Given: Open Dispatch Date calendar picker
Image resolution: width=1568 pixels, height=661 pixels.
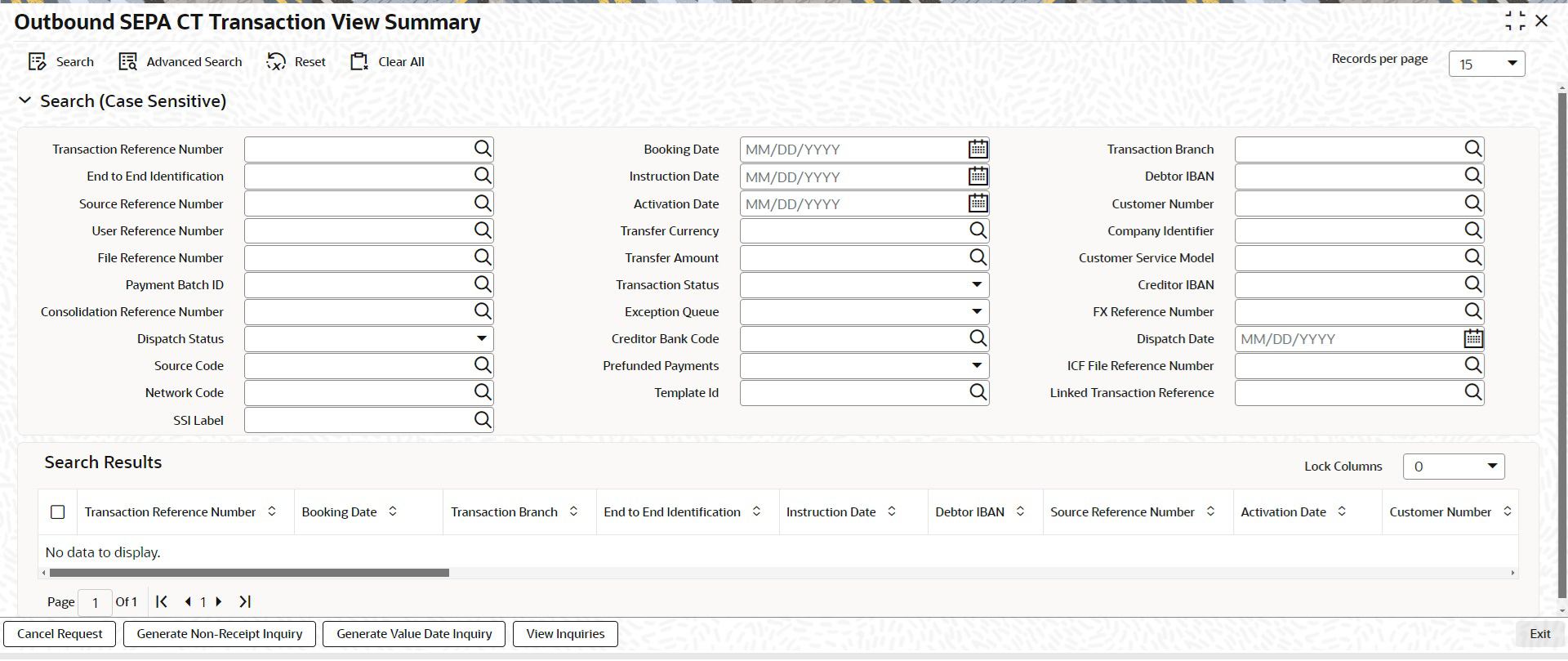Looking at the screenshot, I should [1472, 338].
